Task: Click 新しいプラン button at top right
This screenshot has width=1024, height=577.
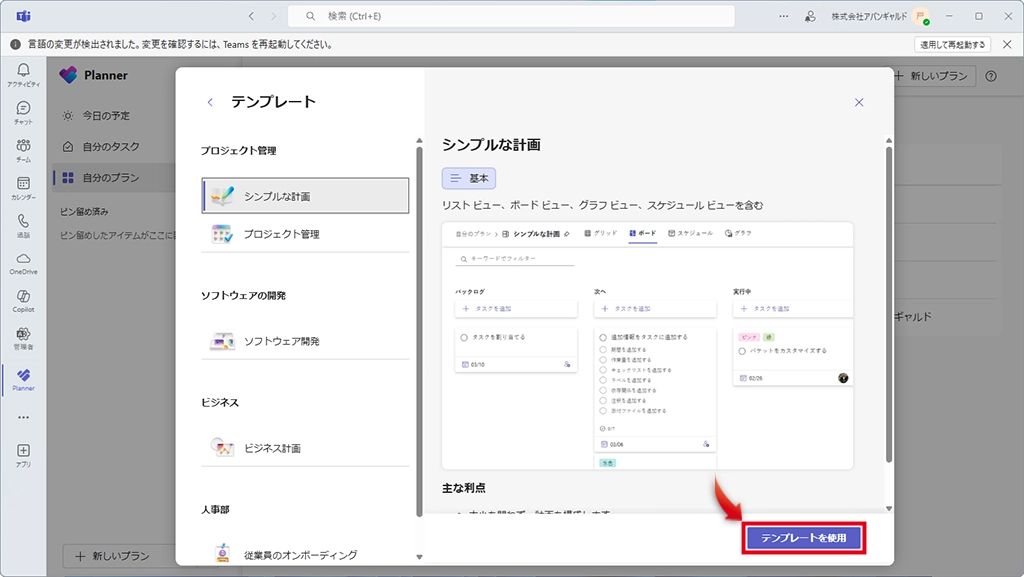Action: pyautogui.click(x=931, y=76)
